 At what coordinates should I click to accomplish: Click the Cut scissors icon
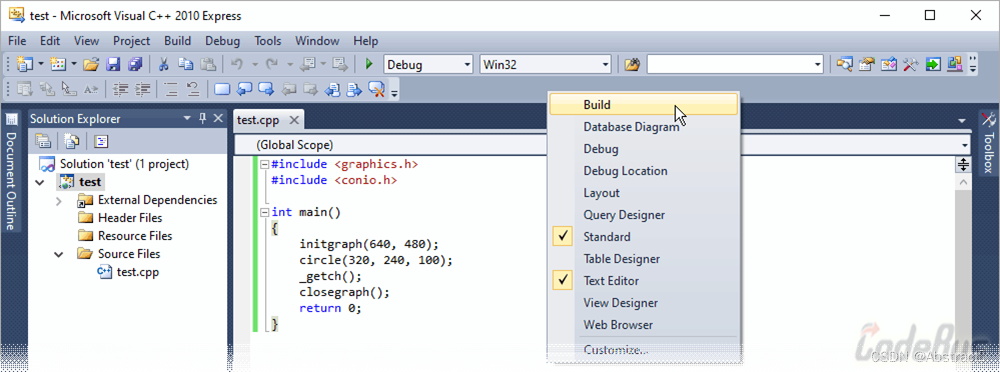coord(163,64)
